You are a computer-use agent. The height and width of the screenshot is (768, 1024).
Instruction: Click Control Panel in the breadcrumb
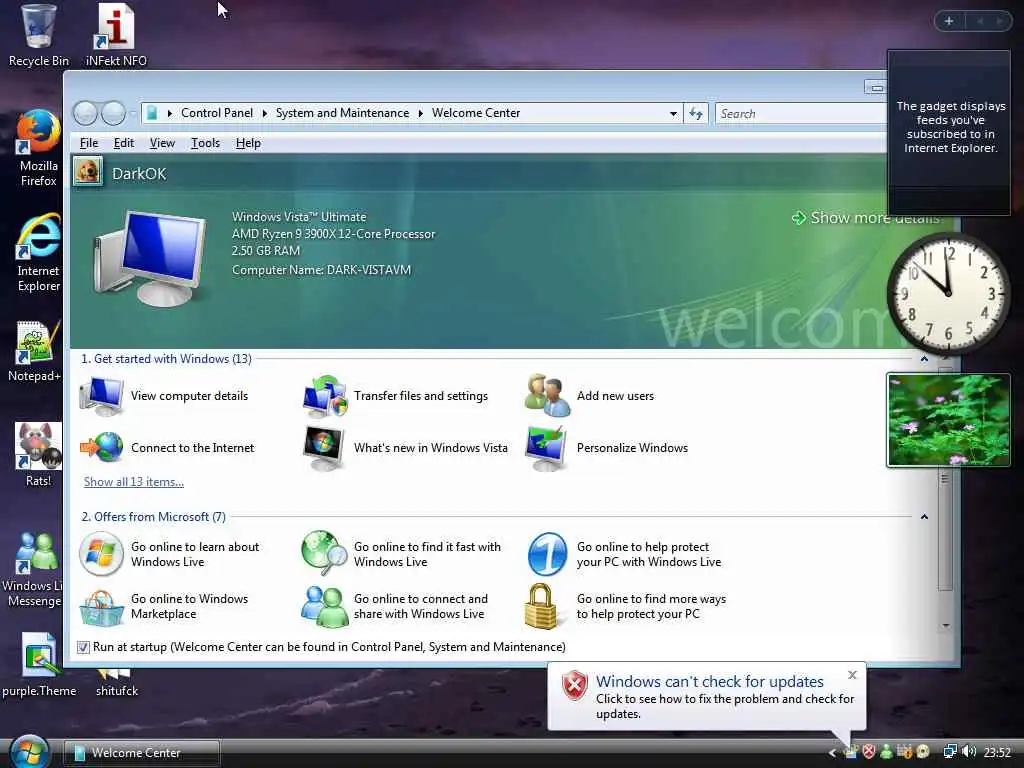click(217, 113)
